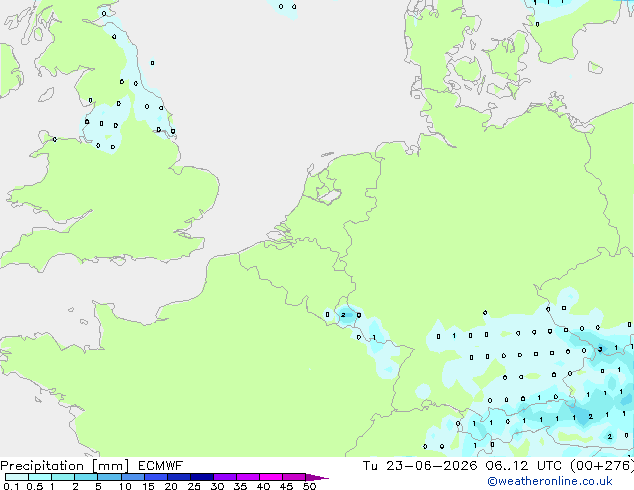634x490 pixels.
Task: Click the 0.5–1 mm legend color swatch
Action: coord(40,477)
